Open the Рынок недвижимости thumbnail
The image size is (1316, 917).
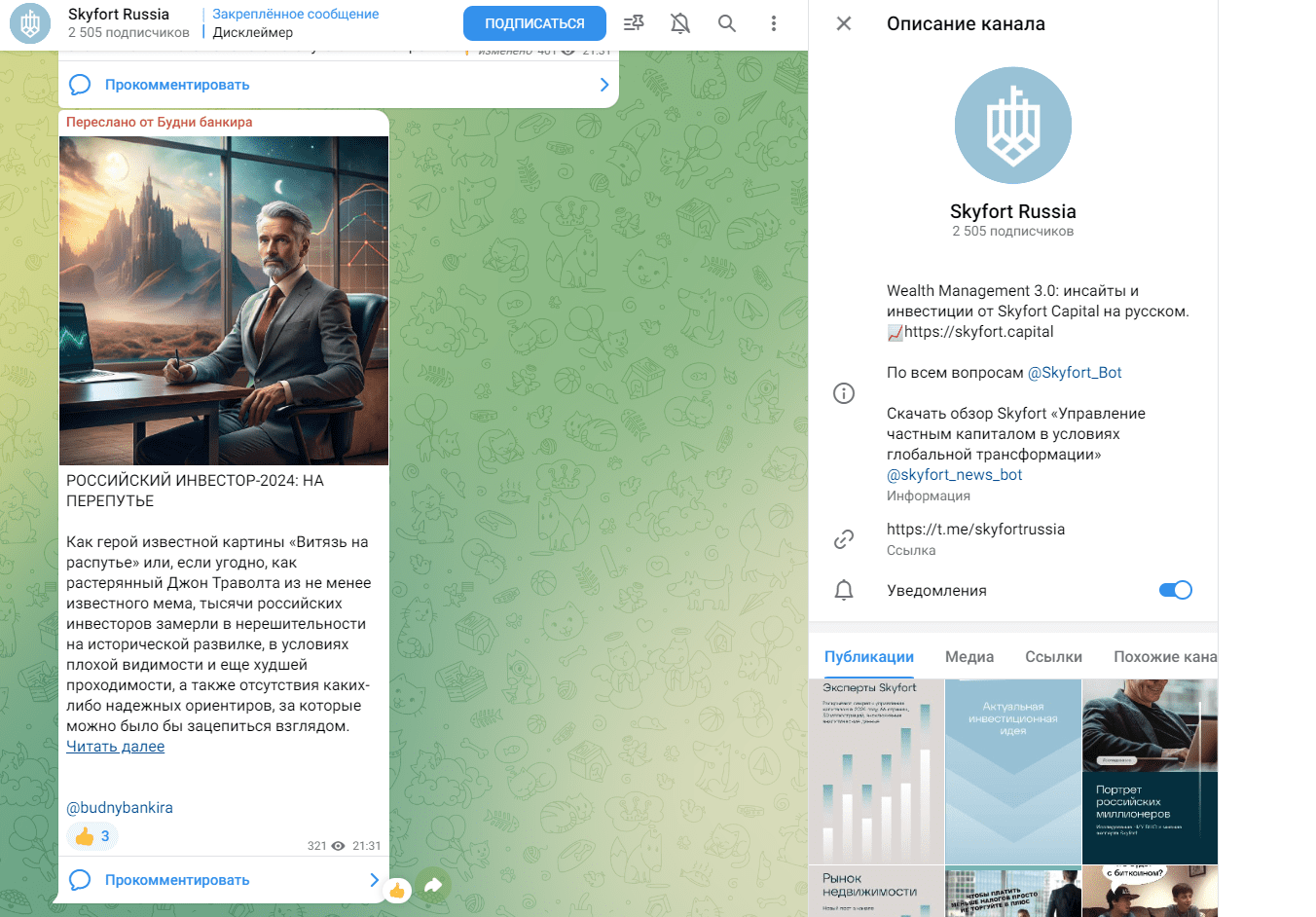click(x=876, y=892)
